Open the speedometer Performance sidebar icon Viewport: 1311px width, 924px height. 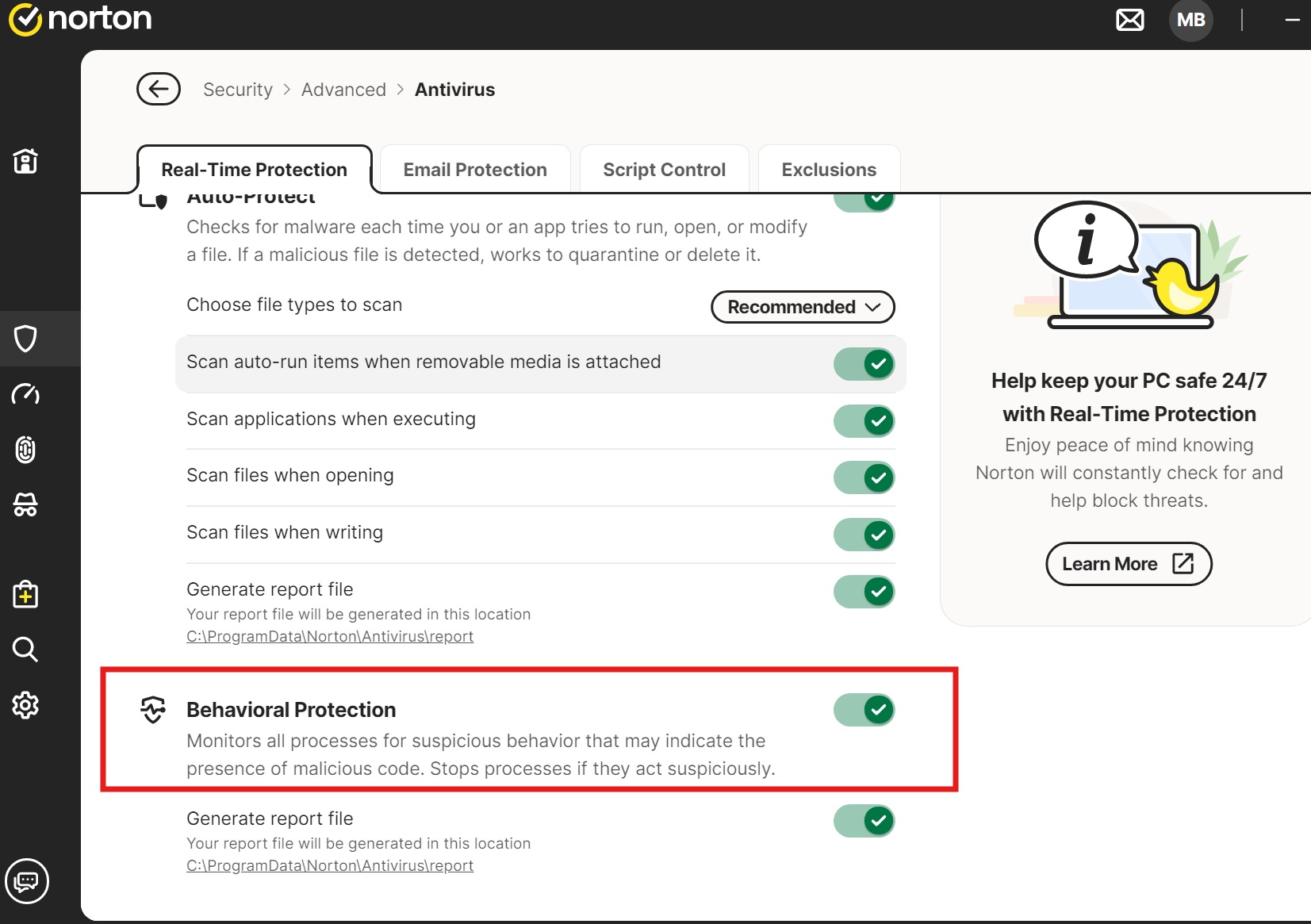click(25, 394)
